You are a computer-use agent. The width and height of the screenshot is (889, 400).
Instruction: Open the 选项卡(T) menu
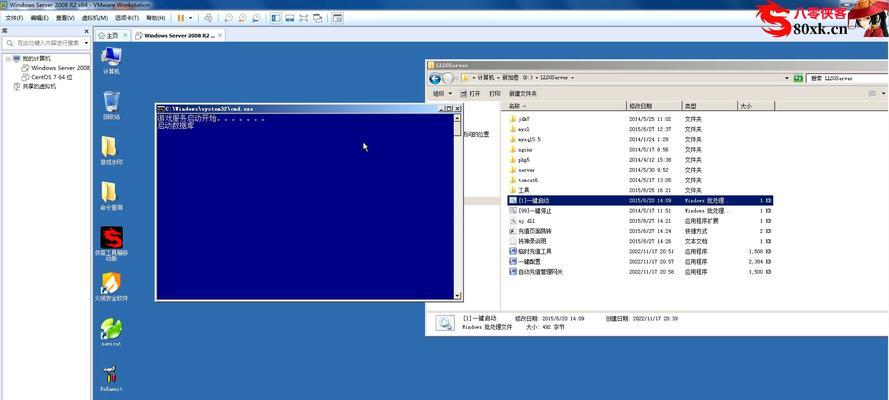(x=127, y=18)
